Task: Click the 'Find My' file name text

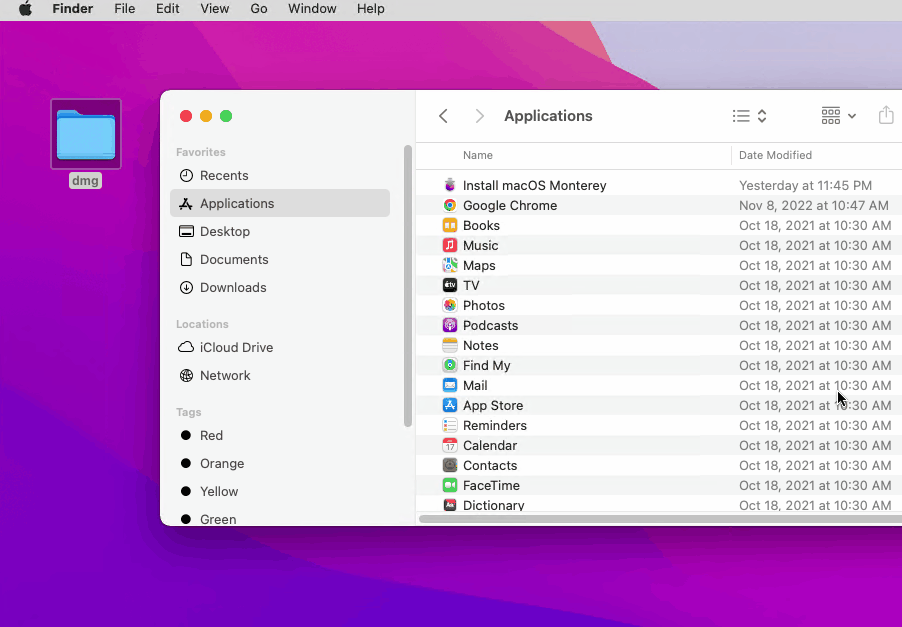Action: point(487,365)
